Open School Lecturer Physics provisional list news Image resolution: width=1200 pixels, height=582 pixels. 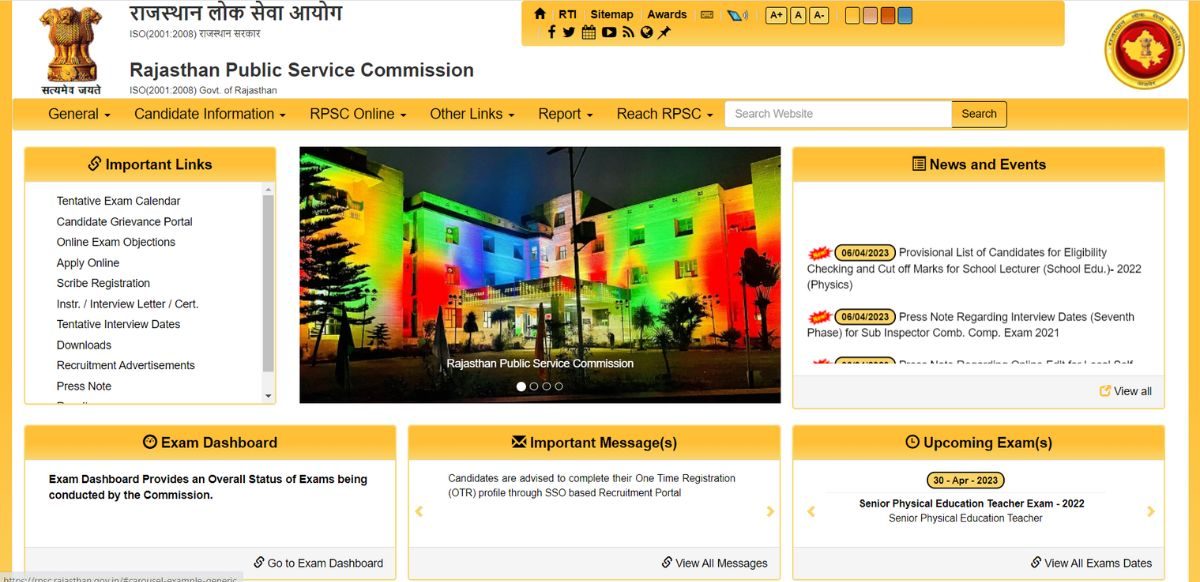click(x=974, y=269)
